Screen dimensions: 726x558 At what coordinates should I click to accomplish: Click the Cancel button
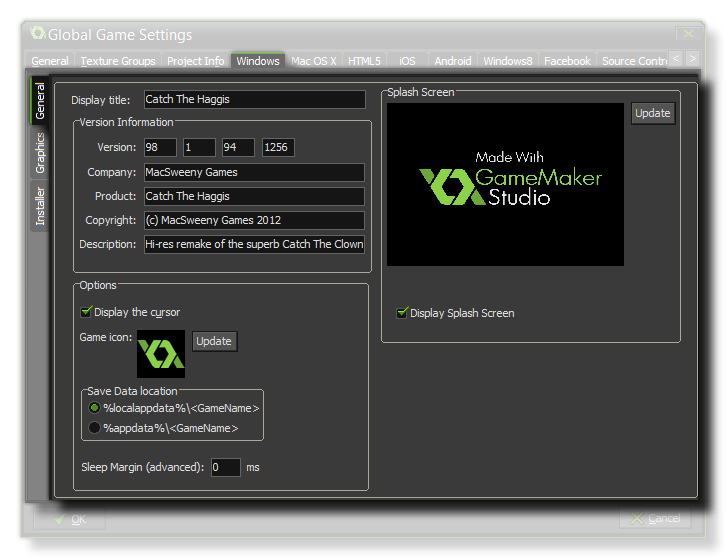(x=654, y=519)
